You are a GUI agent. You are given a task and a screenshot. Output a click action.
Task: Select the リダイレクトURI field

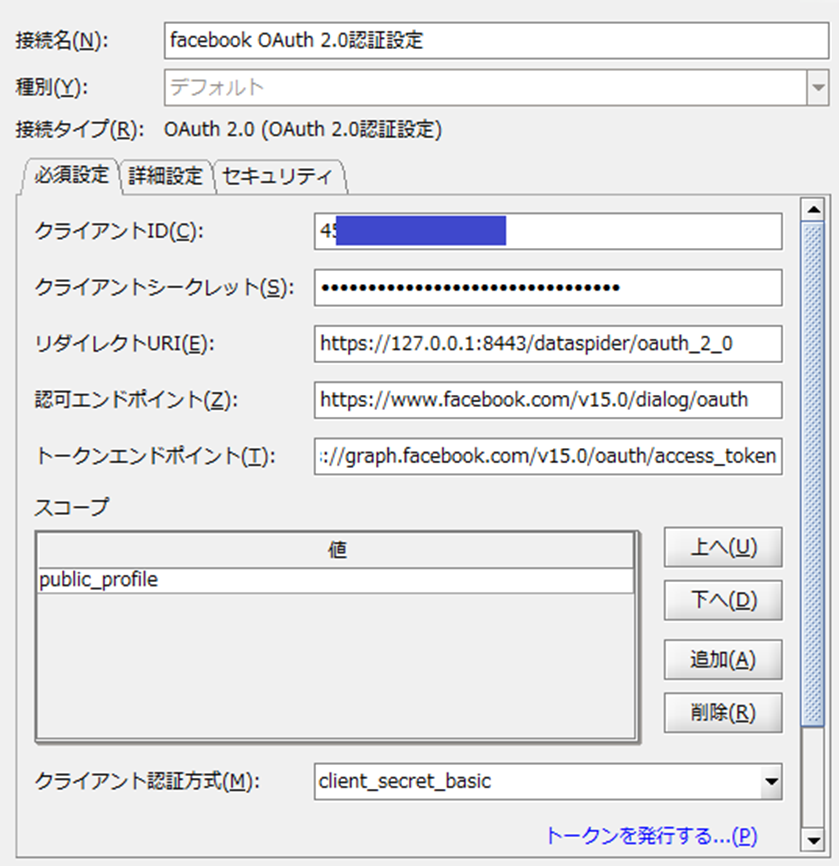pos(548,344)
